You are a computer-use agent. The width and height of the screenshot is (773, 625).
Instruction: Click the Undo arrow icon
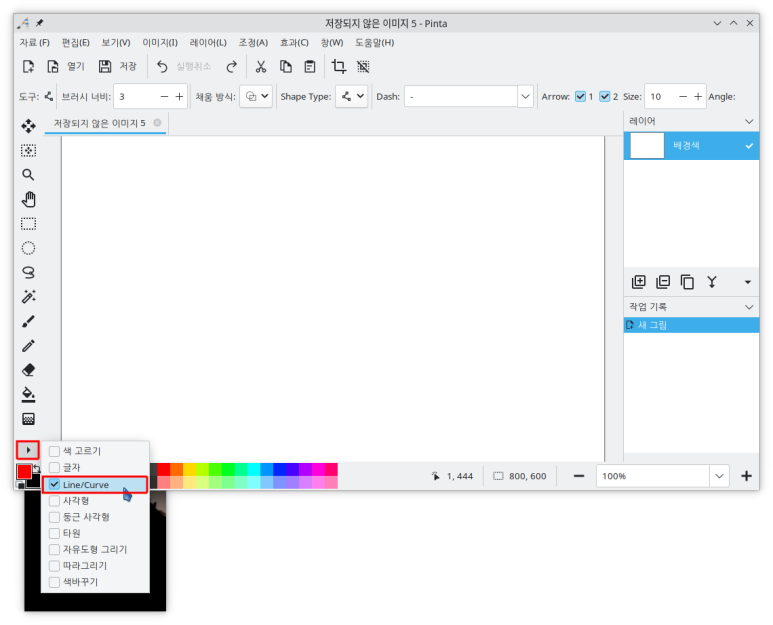click(162, 66)
